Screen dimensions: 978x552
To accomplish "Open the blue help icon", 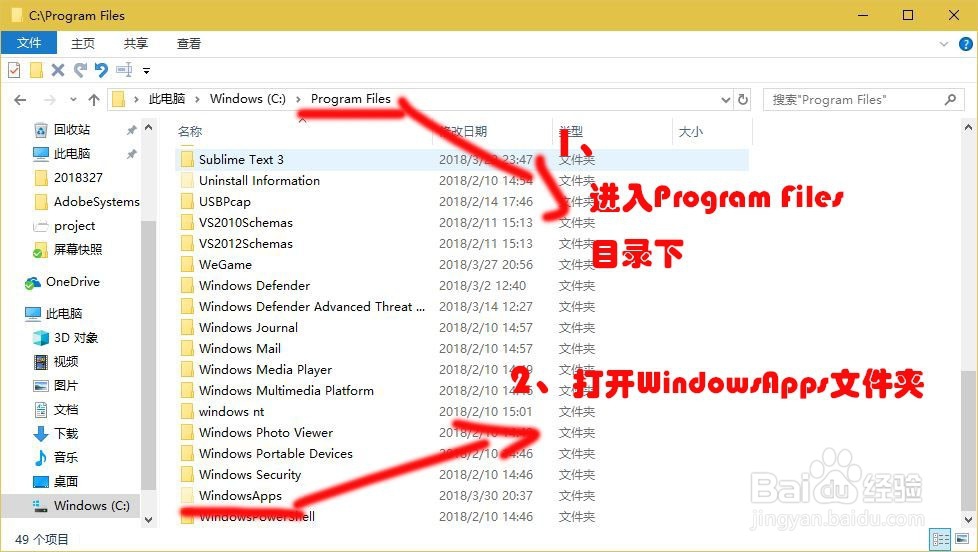I will [x=965, y=44].
